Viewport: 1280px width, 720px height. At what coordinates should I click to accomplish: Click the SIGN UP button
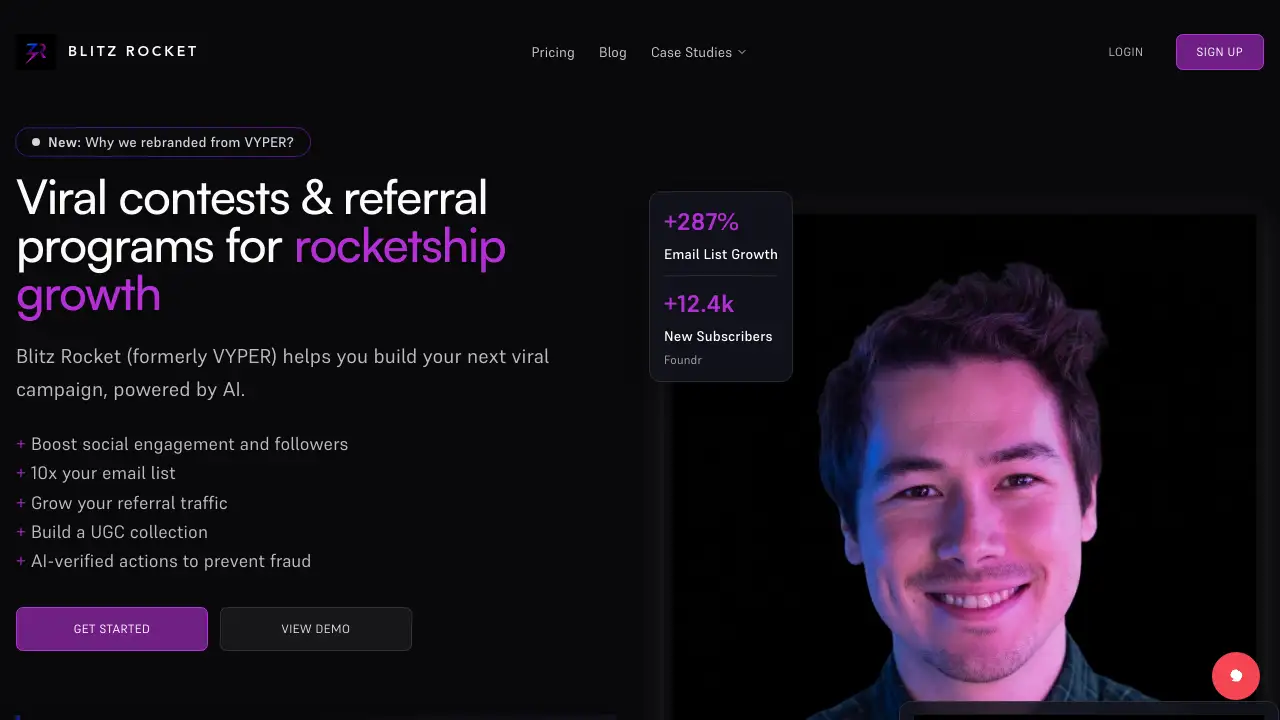coord(1220,52)
